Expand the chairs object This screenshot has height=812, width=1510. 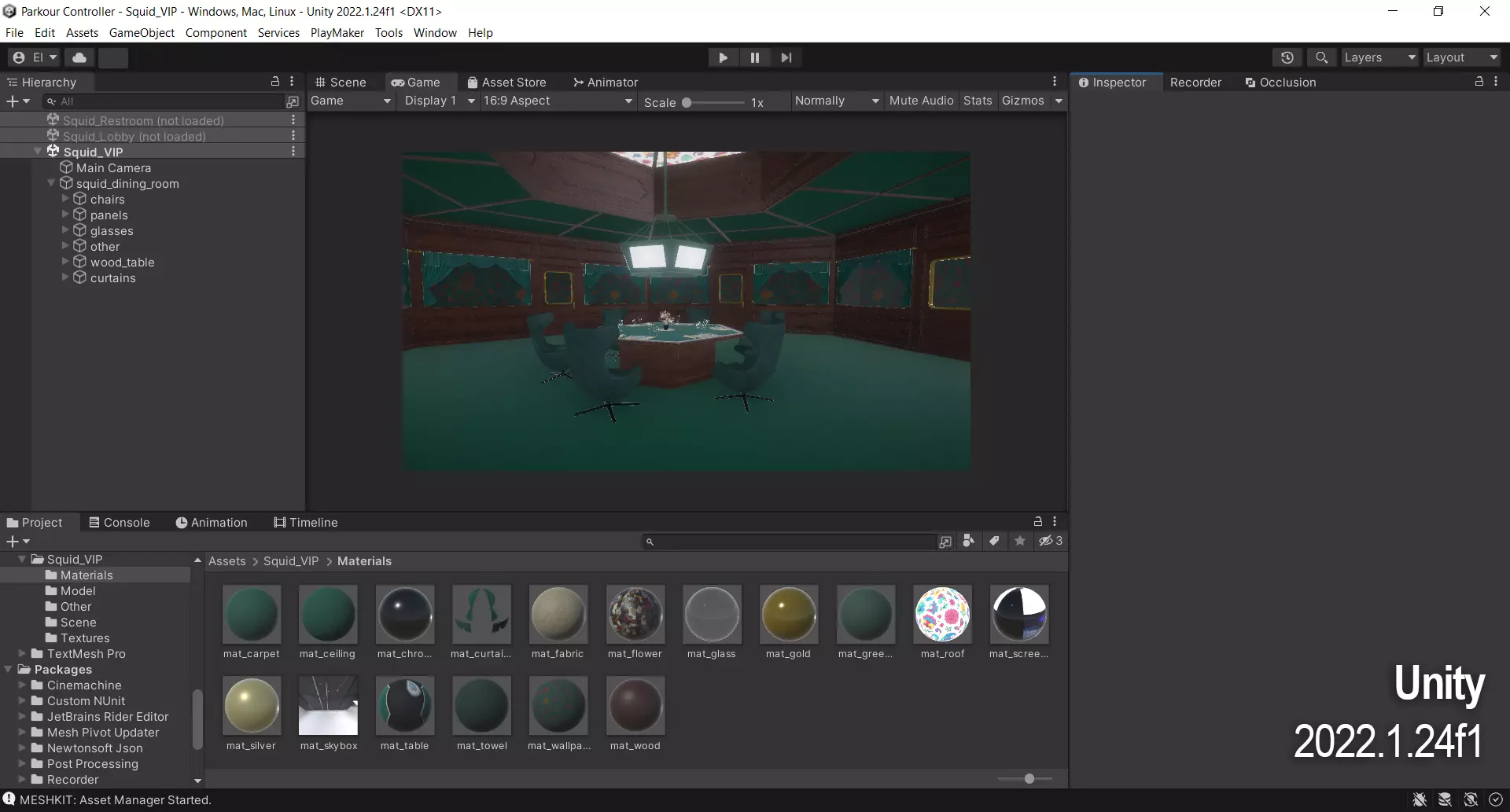pyautogui.click(x=65, y=199)
